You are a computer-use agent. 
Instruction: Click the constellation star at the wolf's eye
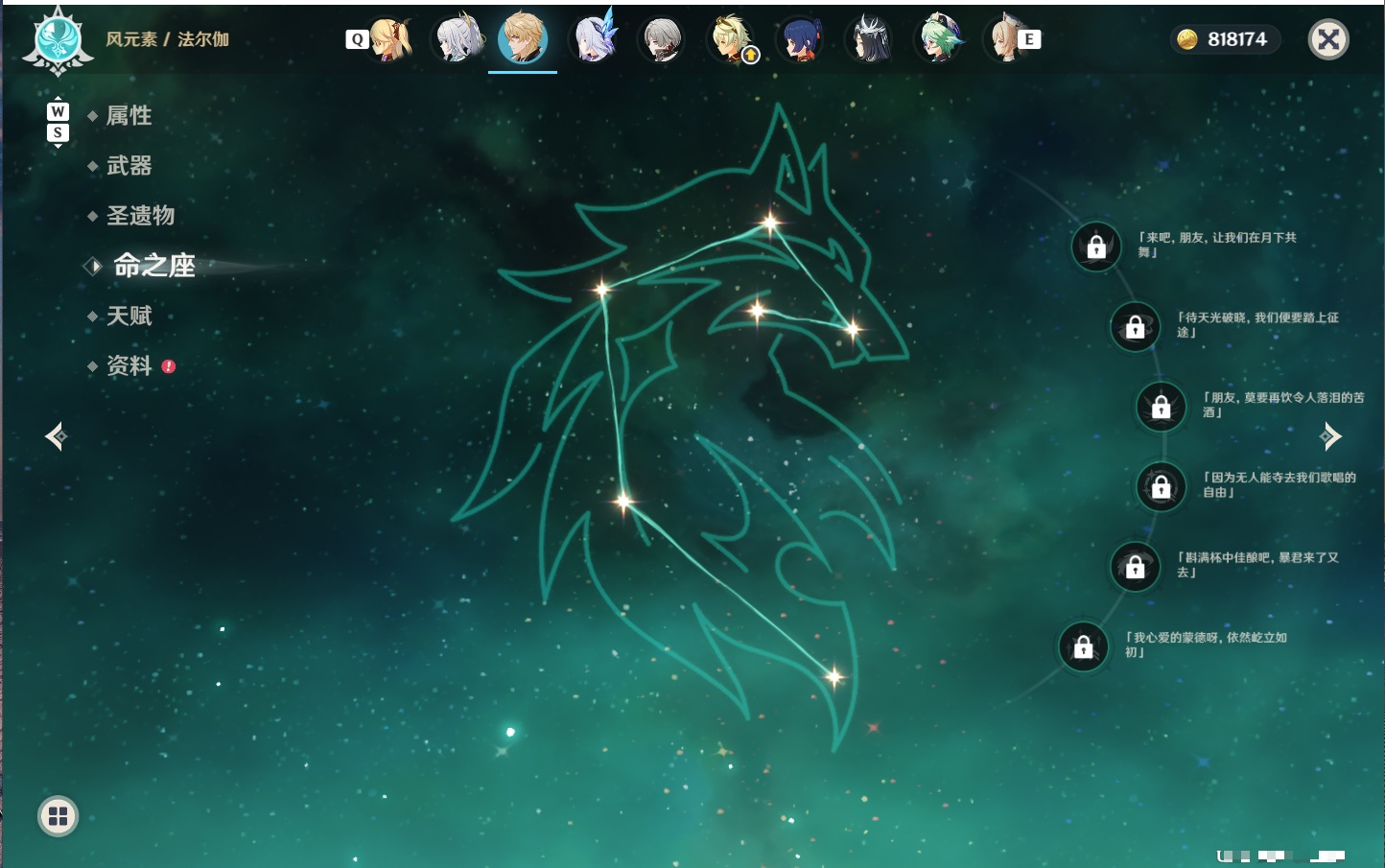tap(757, 310)
